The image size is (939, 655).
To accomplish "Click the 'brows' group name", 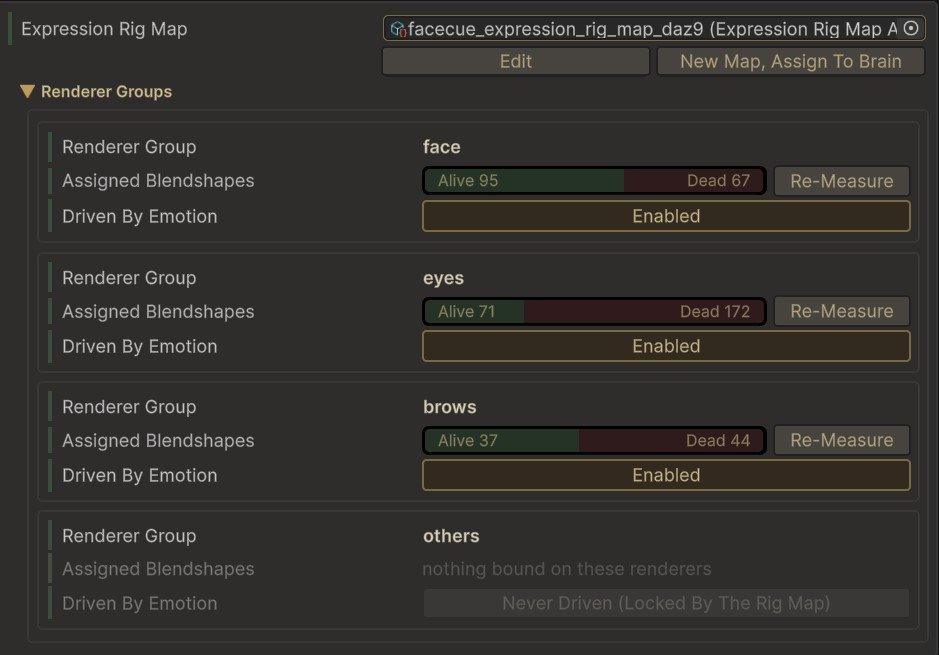I will point(450,407).
